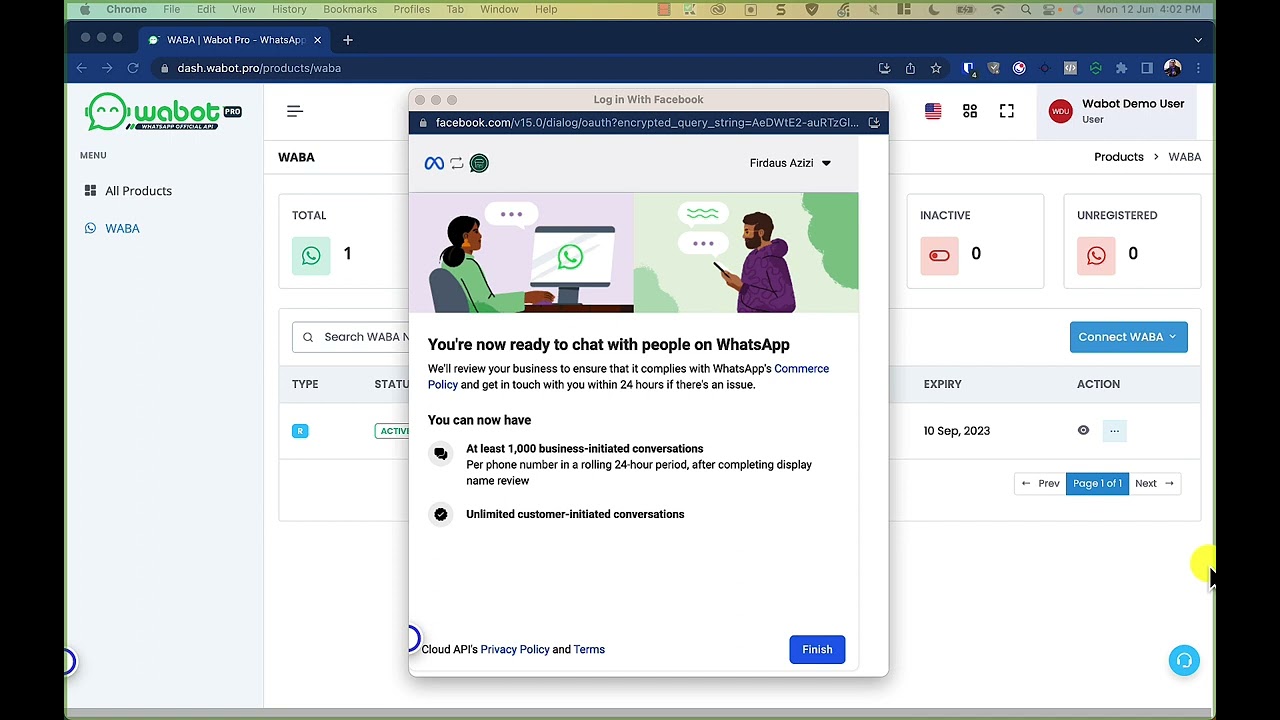Go back in Chrome navigation

pyautogui.click(x=82, y=68)
